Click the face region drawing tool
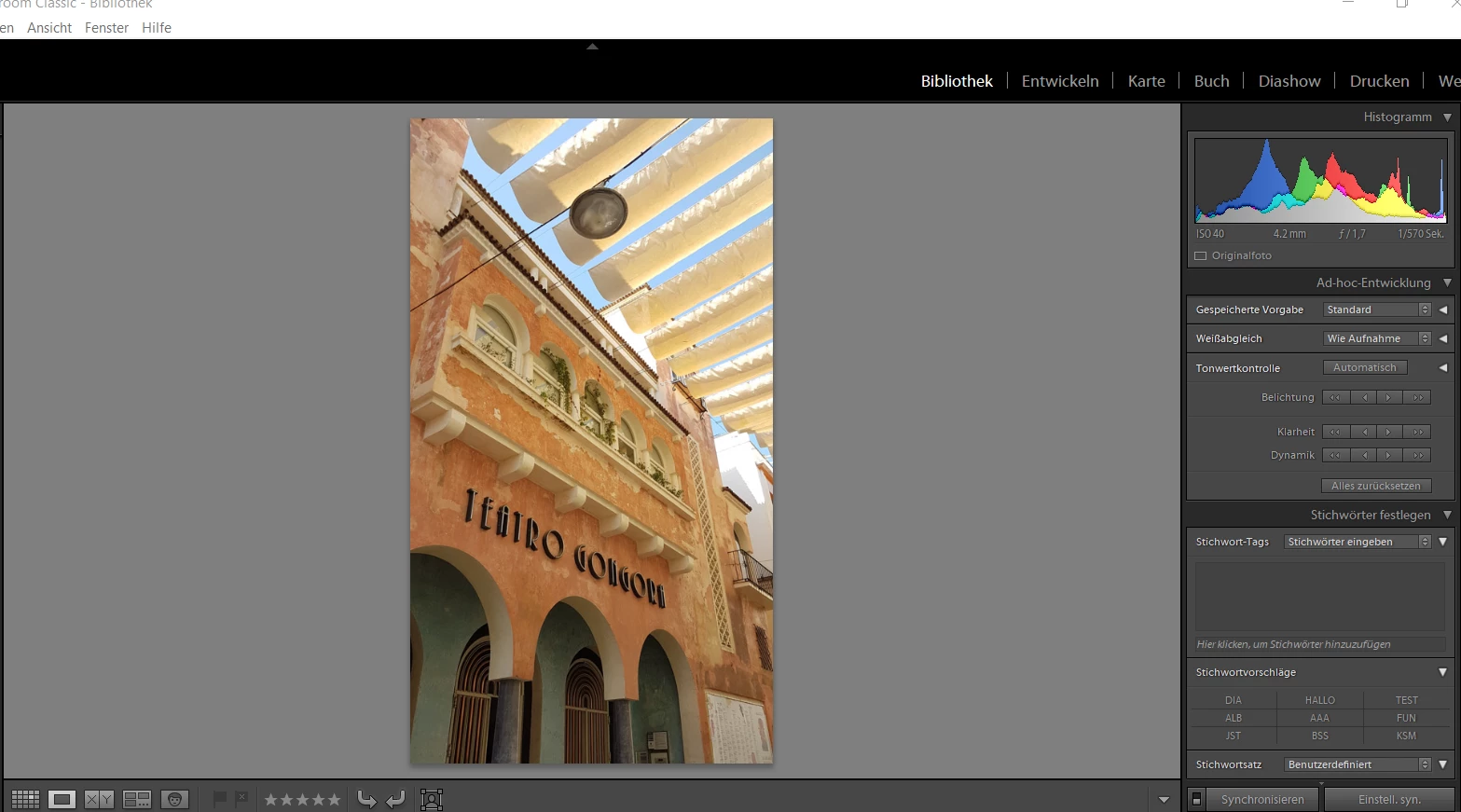This screenshot has width=1461, height=812. 432,799
